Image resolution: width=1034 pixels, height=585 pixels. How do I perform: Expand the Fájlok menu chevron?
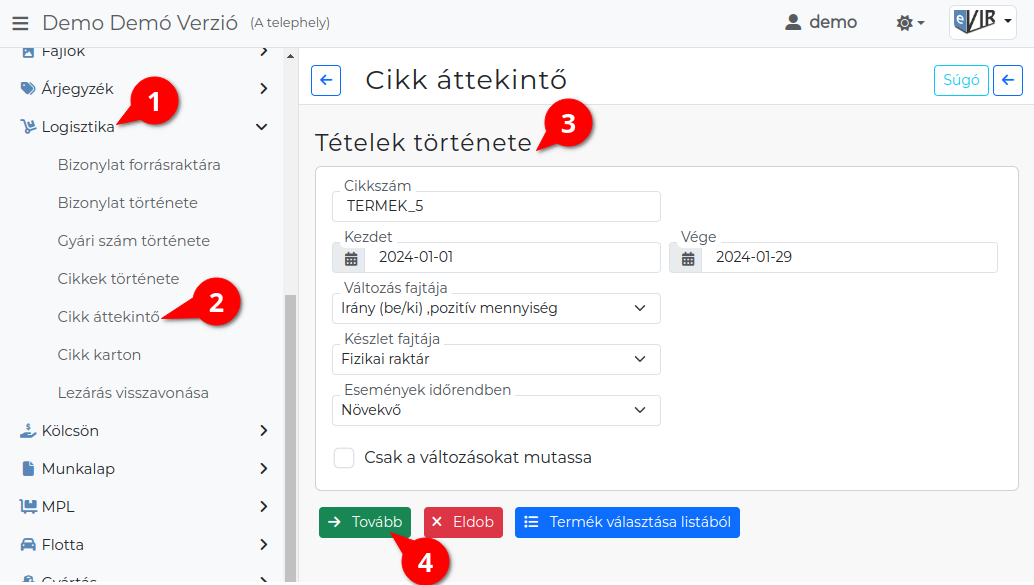pos(264,51)
